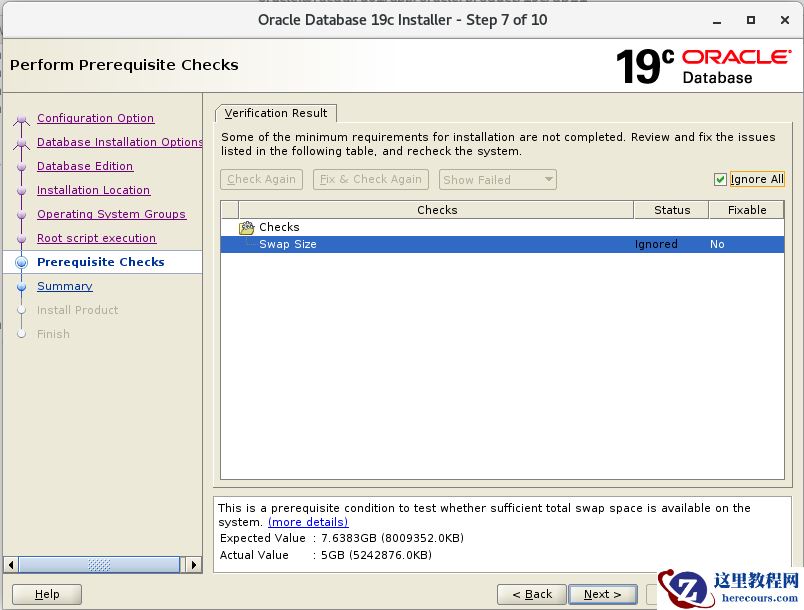Viewport: 804px width, 610px height.
Task: Click left arrow of sidebar scrollbar
Action: (11, 565)
